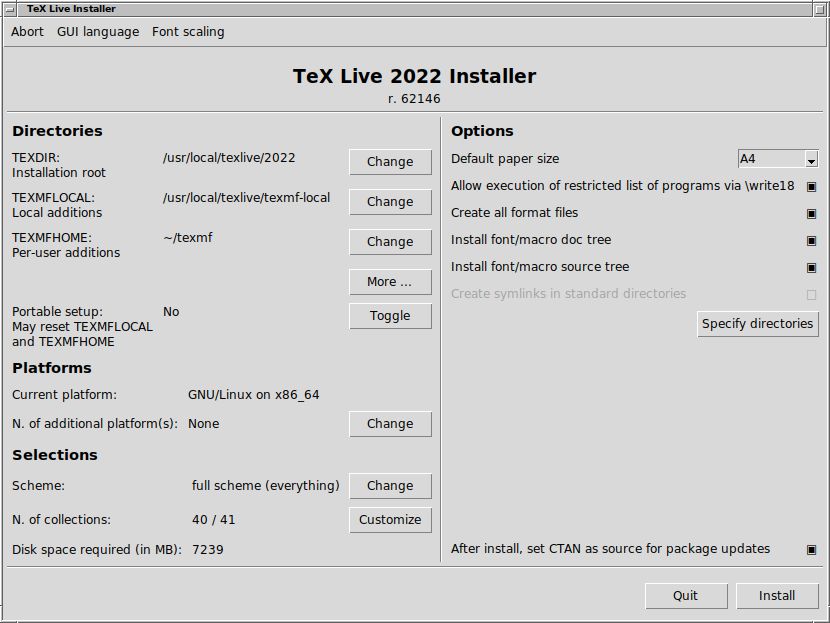
Task: Toggle Install font/macro doc tree checkbox
Action: pyautogui.click(x=811, y=240)
